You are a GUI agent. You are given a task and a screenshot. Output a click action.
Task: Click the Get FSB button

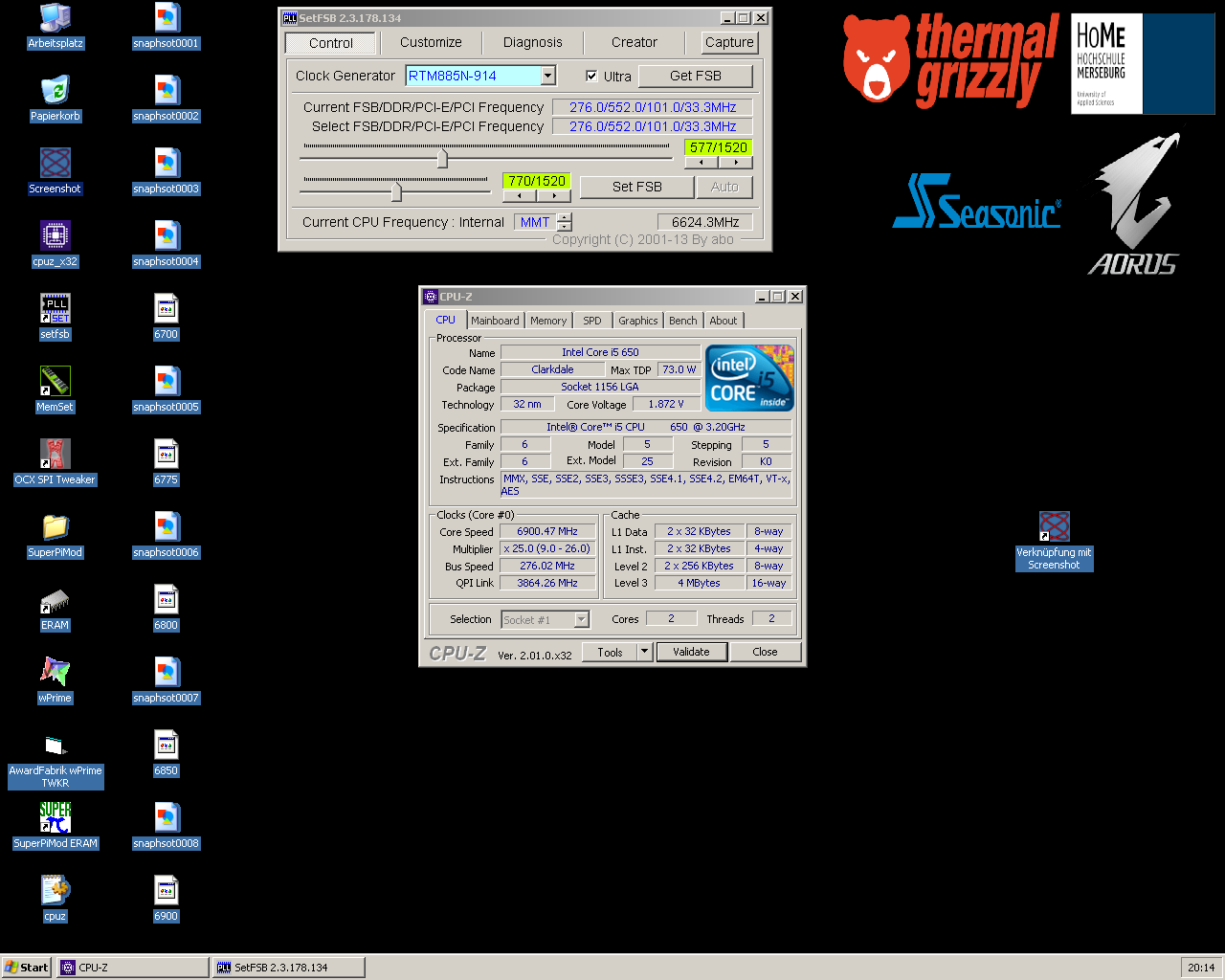click(696, 76)
